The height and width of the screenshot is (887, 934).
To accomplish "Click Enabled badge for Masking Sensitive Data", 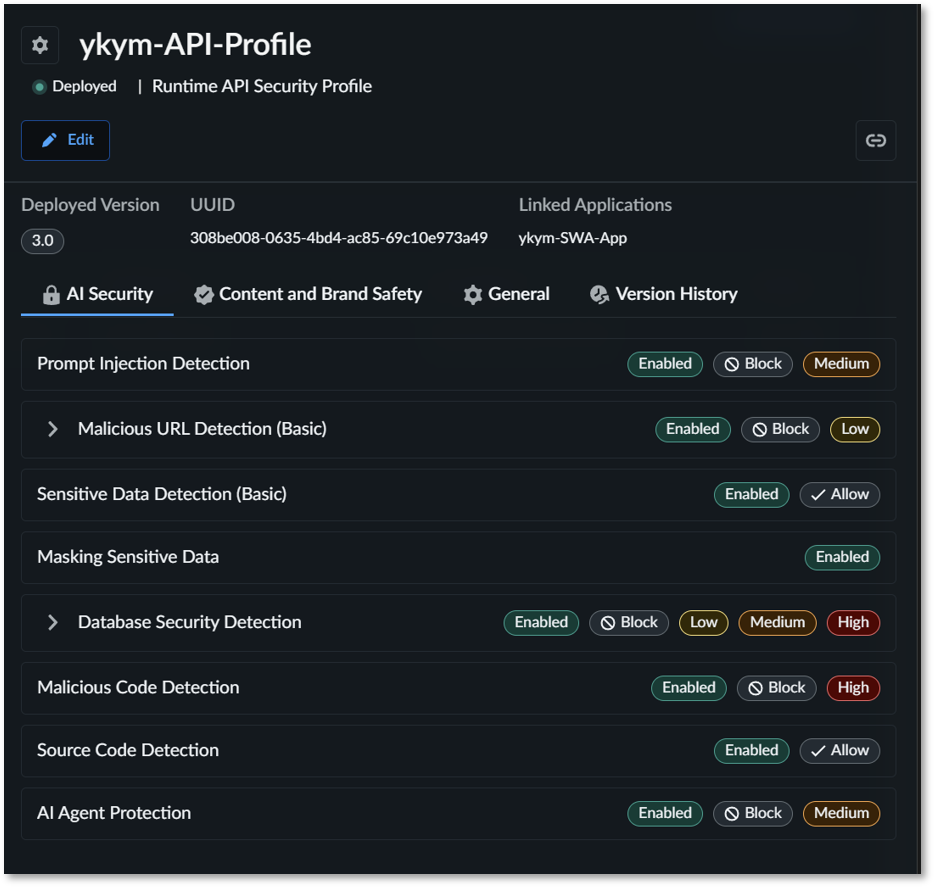I will point(842,558).
